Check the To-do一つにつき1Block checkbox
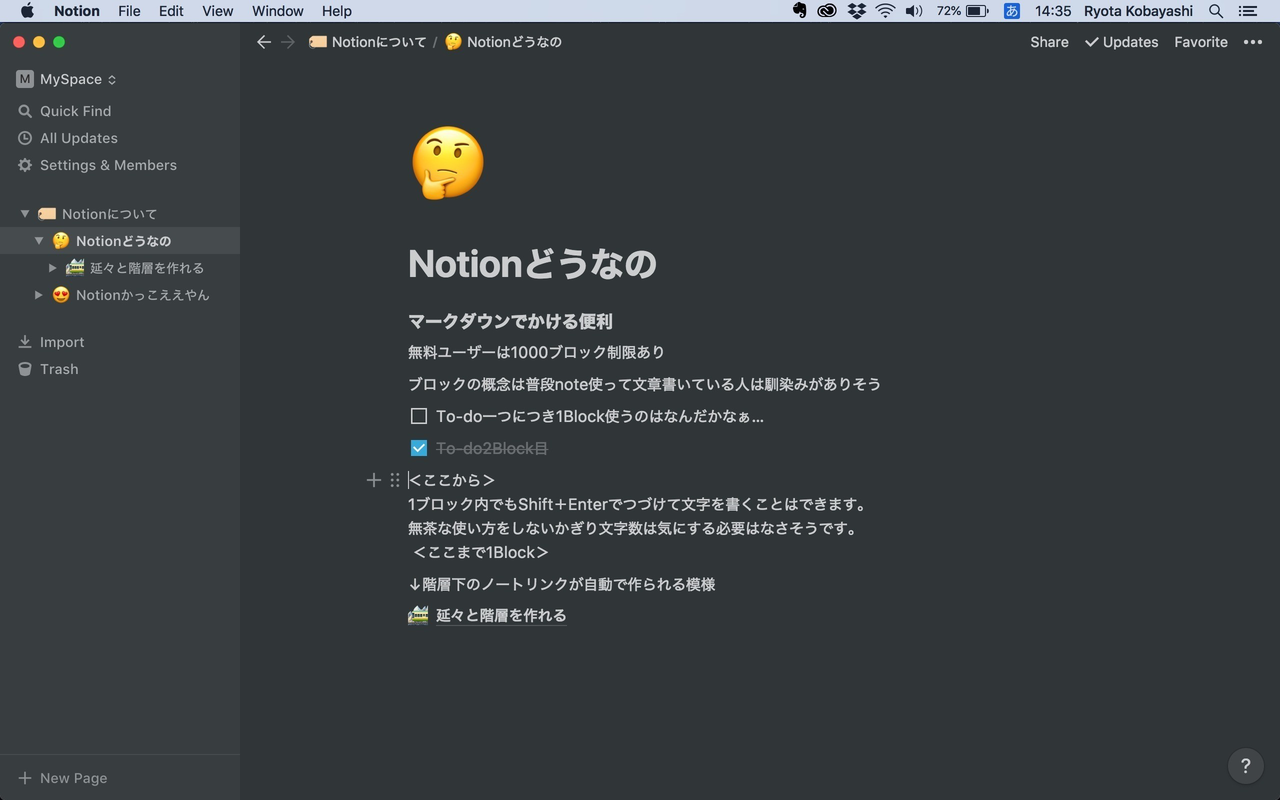The width and height of the screenshot is (1280, 800). (x=419, y=416)
